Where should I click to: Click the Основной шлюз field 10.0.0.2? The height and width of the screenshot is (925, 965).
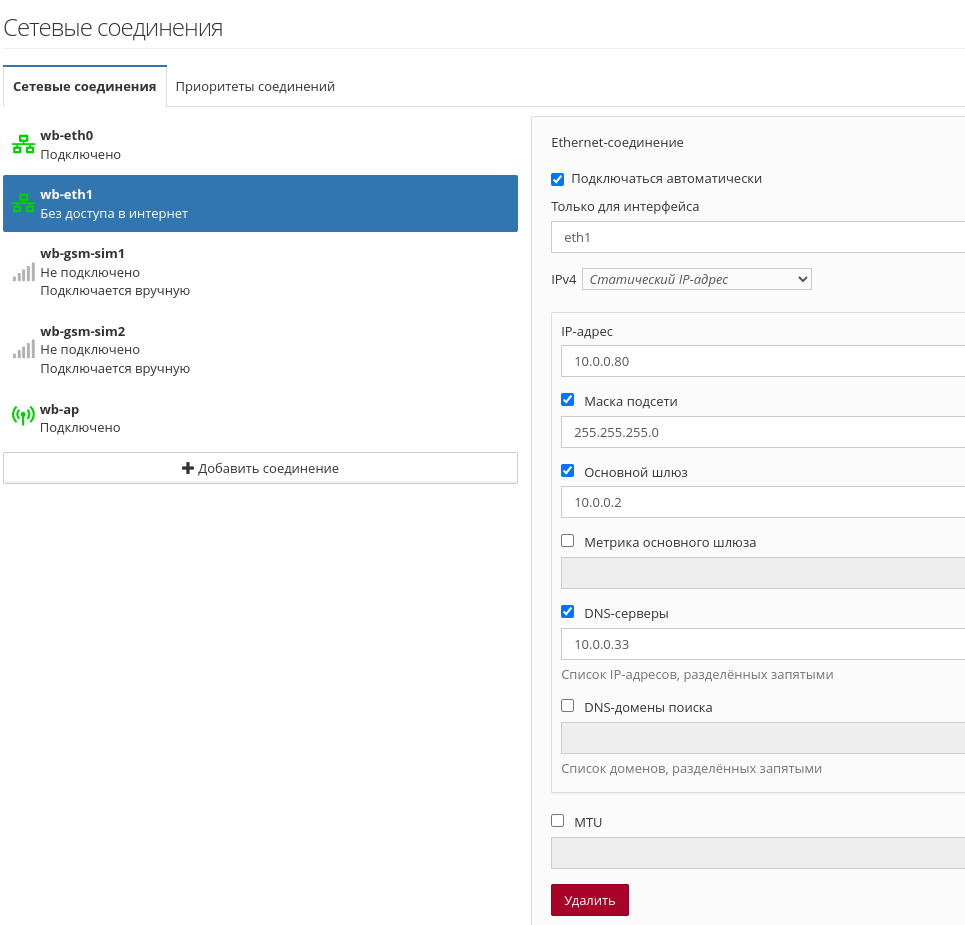click(x=763, y=502)
